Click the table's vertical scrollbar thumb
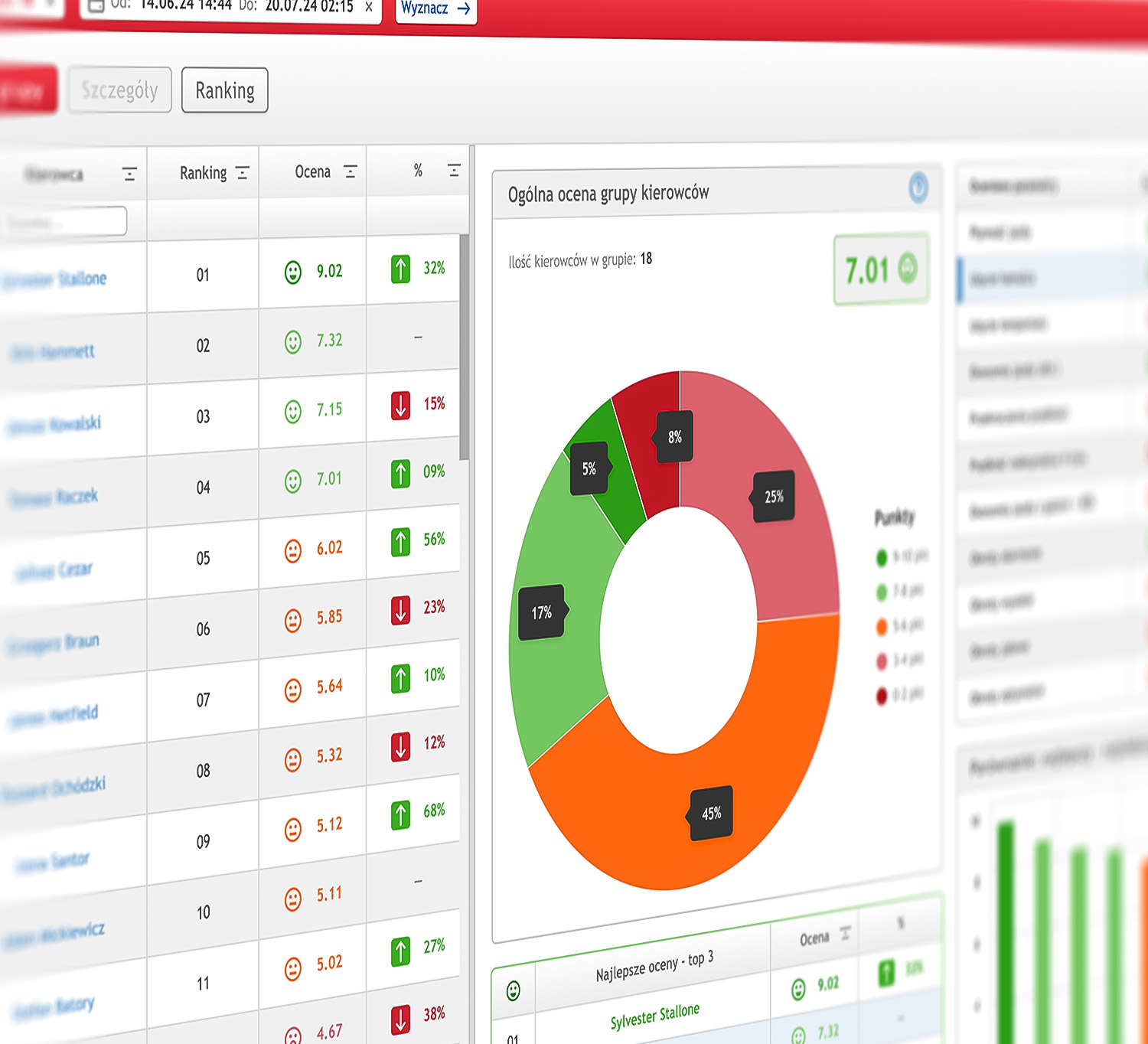The image size is (1148, 1044). coord(464,347)
